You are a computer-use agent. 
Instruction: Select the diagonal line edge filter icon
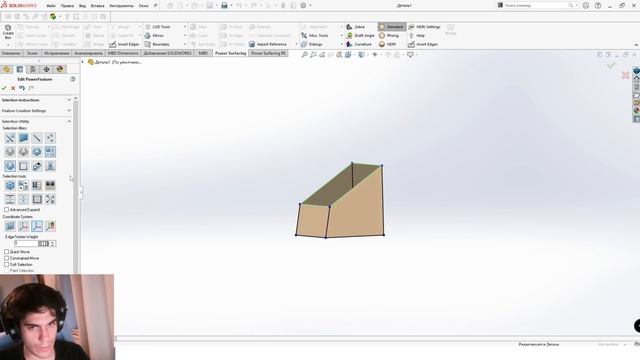pyautogui.click(x=37, y=138)
